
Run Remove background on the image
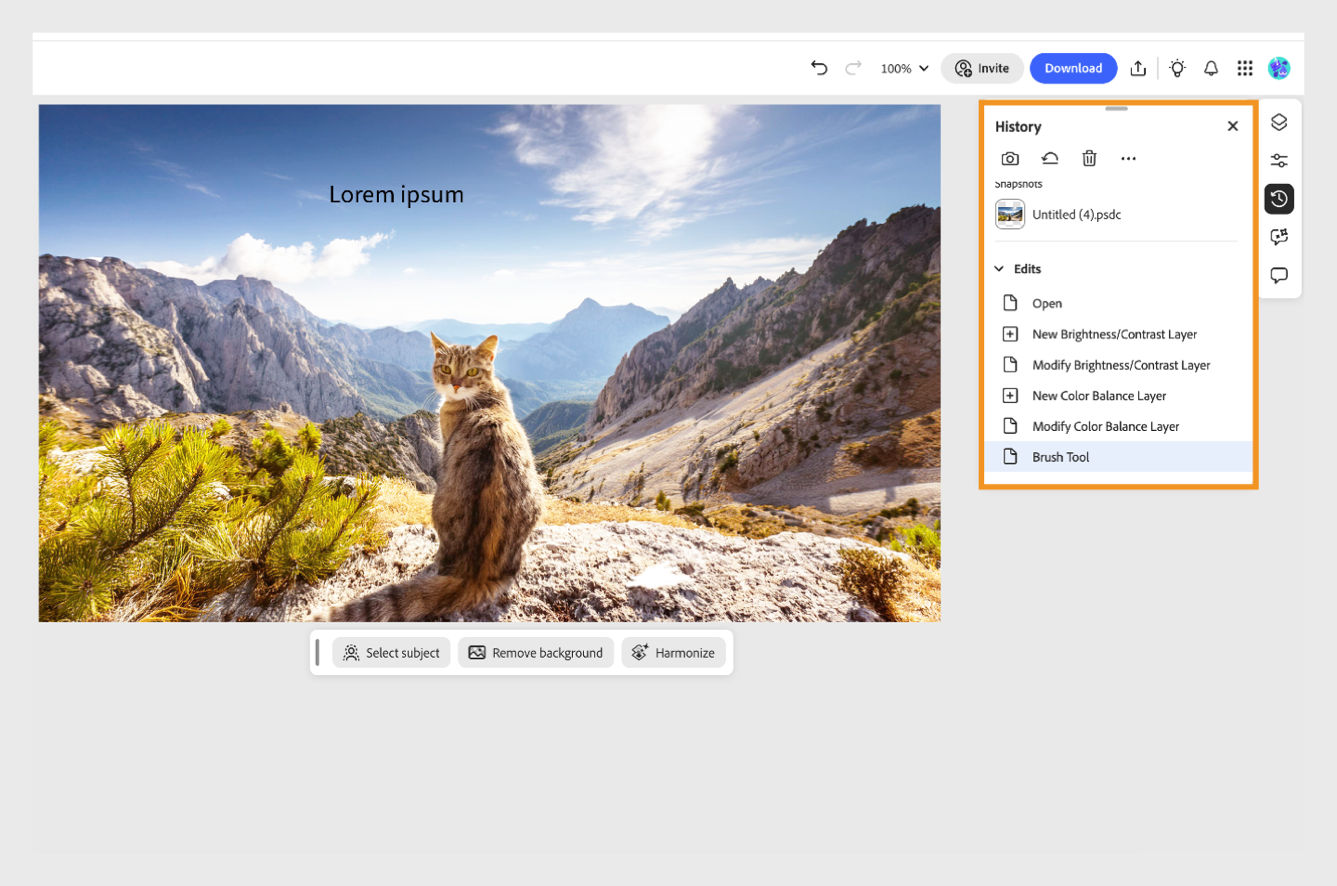536,652
